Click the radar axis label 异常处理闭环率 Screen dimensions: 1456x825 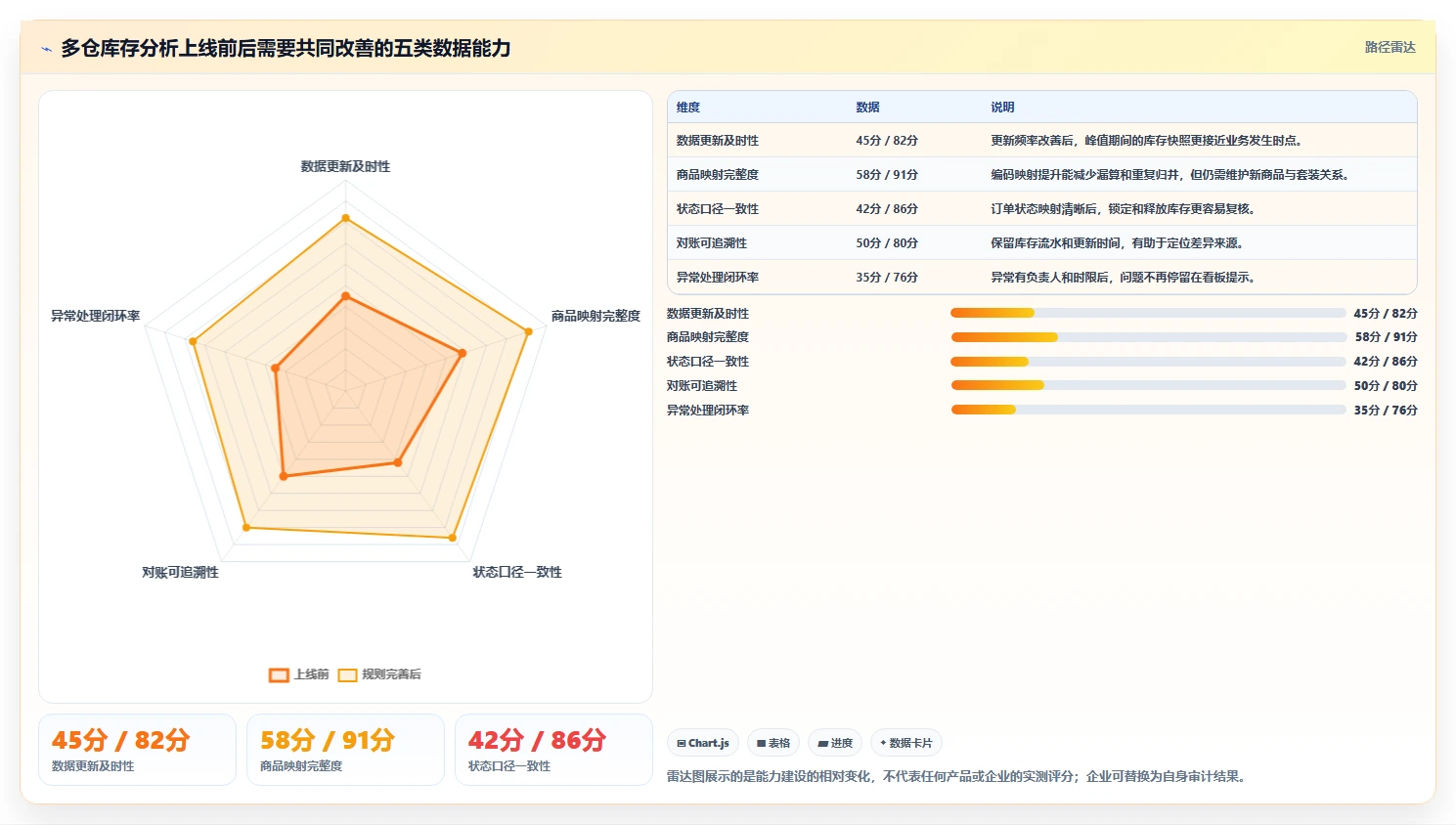pos(96,316)
